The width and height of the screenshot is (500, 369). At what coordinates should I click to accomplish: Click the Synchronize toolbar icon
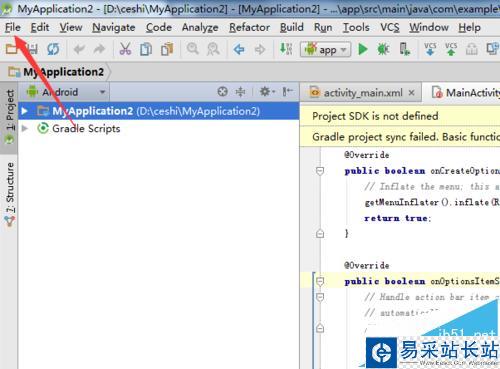(53, 49)
